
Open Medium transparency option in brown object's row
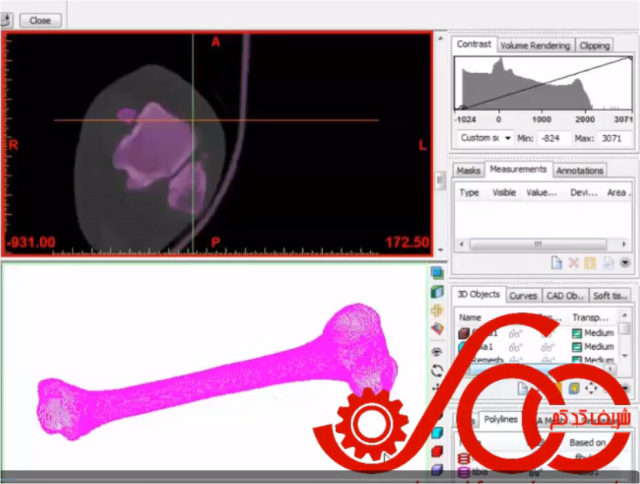click(x=593, y=333)
